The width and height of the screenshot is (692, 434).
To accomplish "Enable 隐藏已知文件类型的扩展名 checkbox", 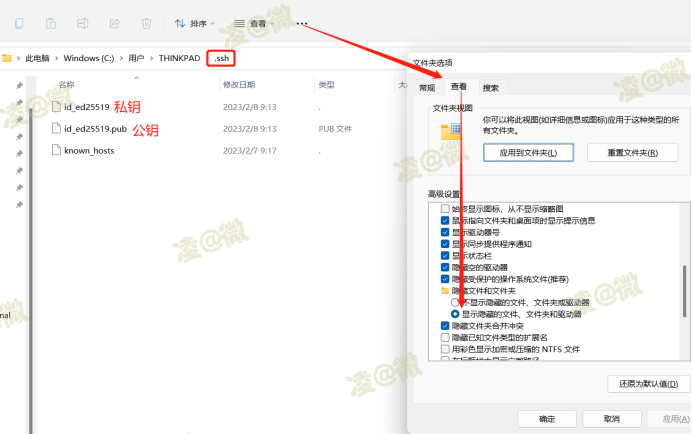I will click(x=445, y=337).
